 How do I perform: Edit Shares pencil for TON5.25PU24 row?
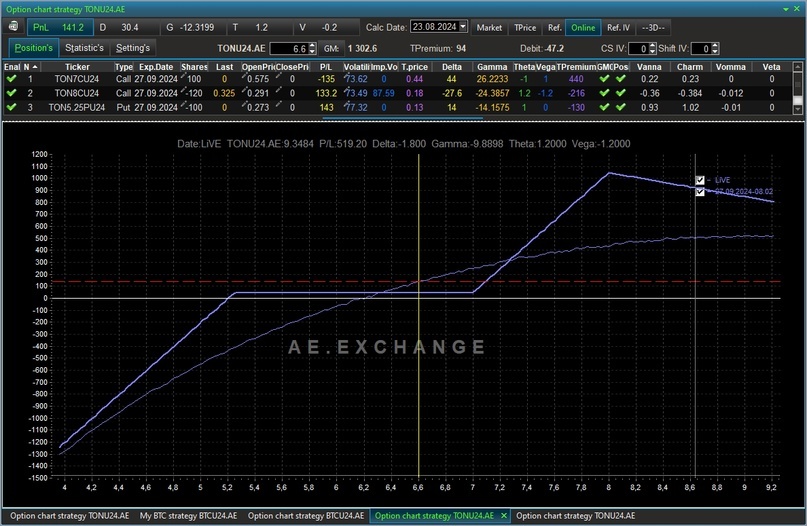183,104
